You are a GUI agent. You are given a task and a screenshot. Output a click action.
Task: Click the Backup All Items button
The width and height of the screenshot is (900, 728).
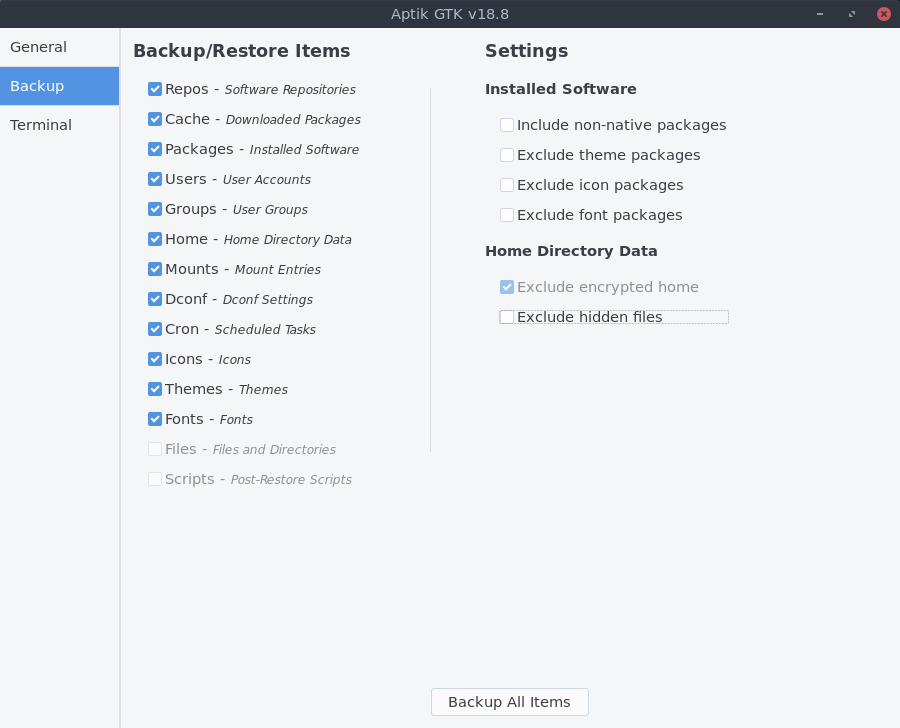(x=509, y=702)
